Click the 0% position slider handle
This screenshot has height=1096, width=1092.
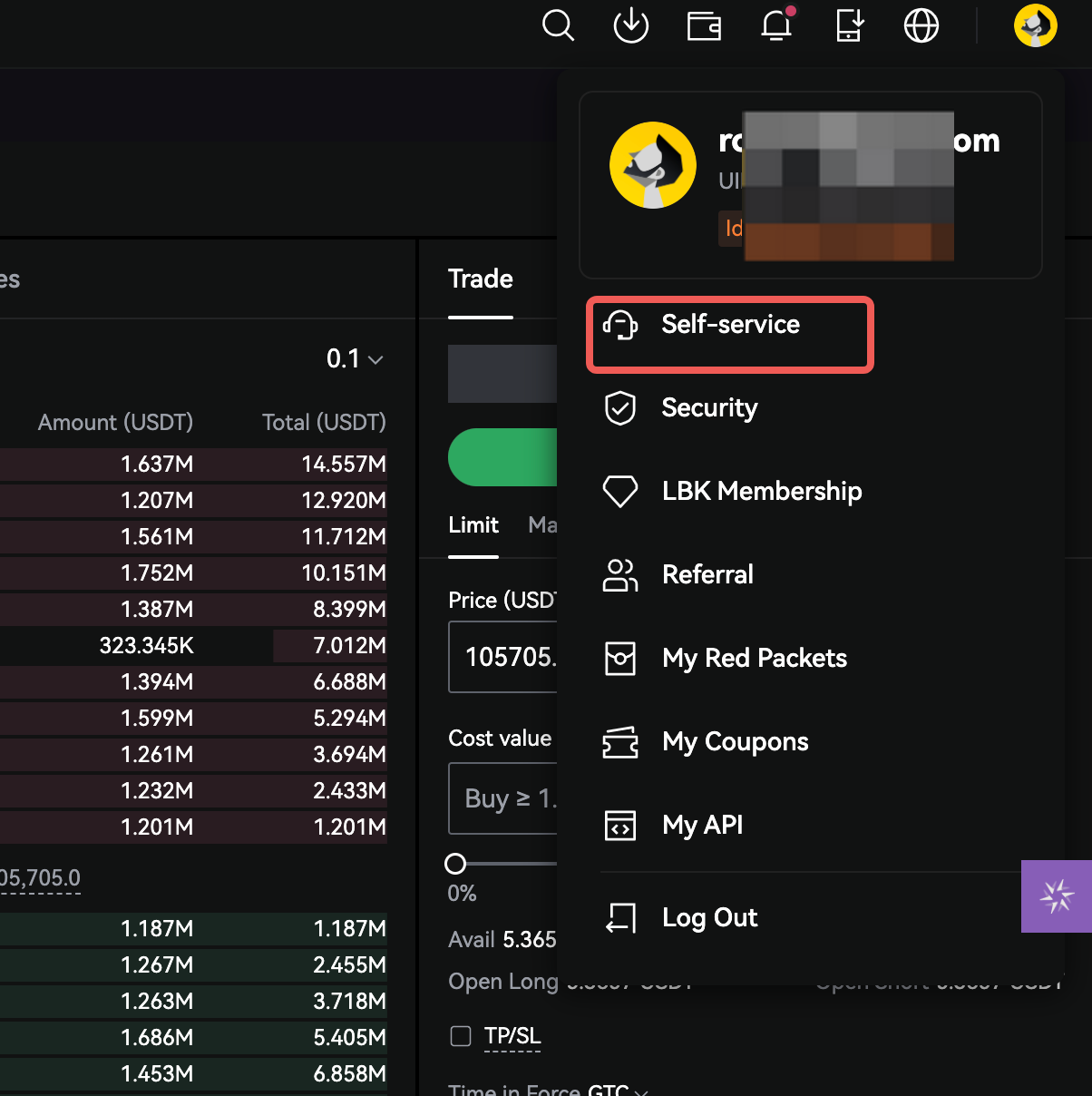tap(455, 864)
